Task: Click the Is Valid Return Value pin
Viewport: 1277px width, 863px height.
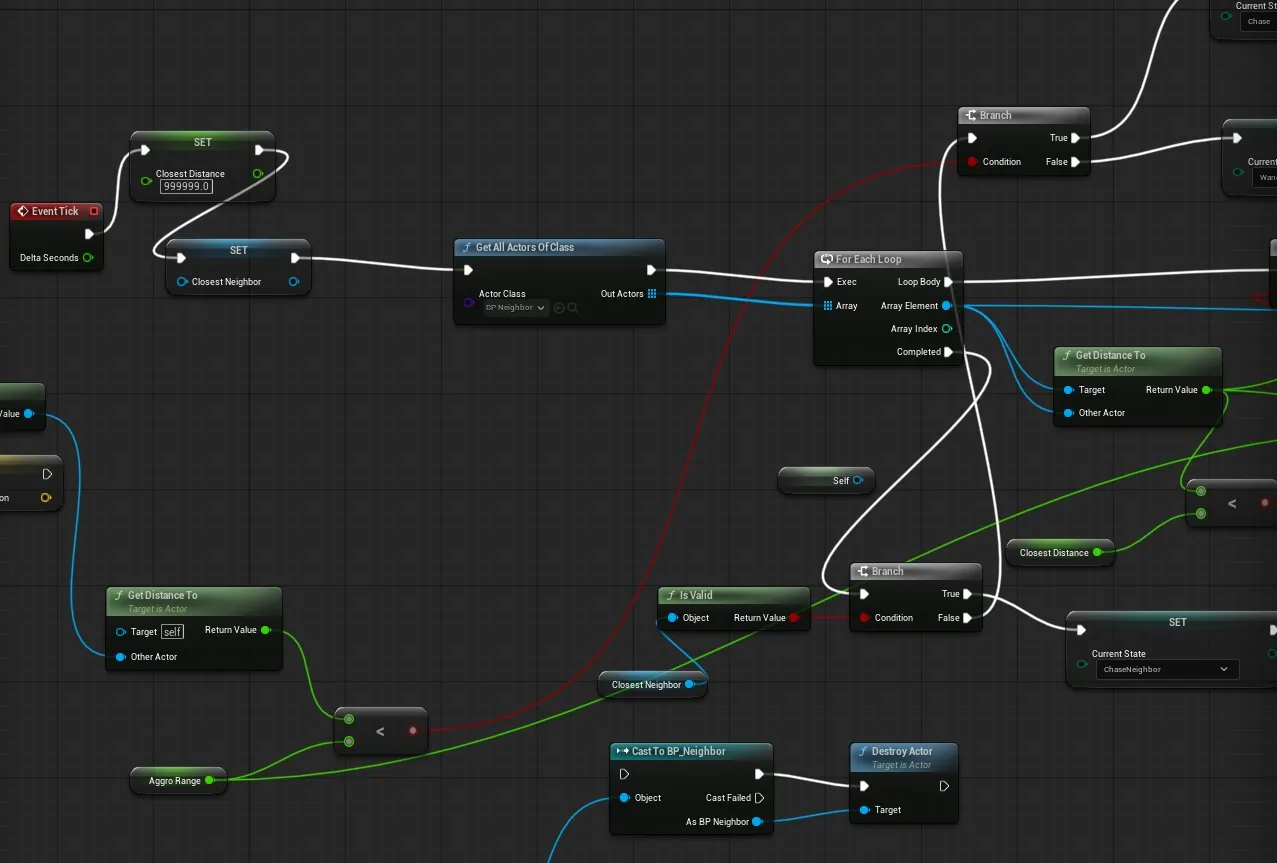Action: pos(794,618)
